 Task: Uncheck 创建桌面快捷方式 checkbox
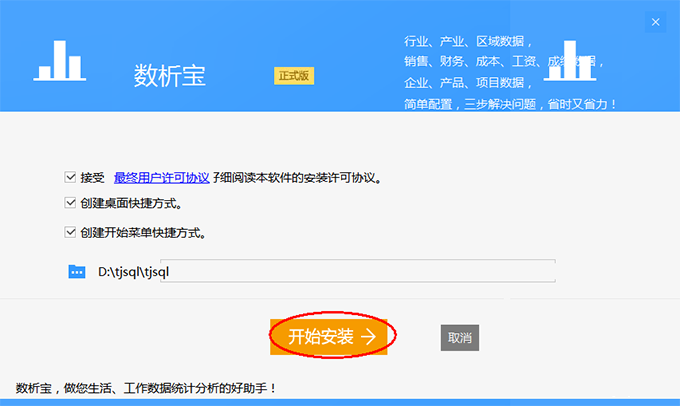tap(70, 203)
